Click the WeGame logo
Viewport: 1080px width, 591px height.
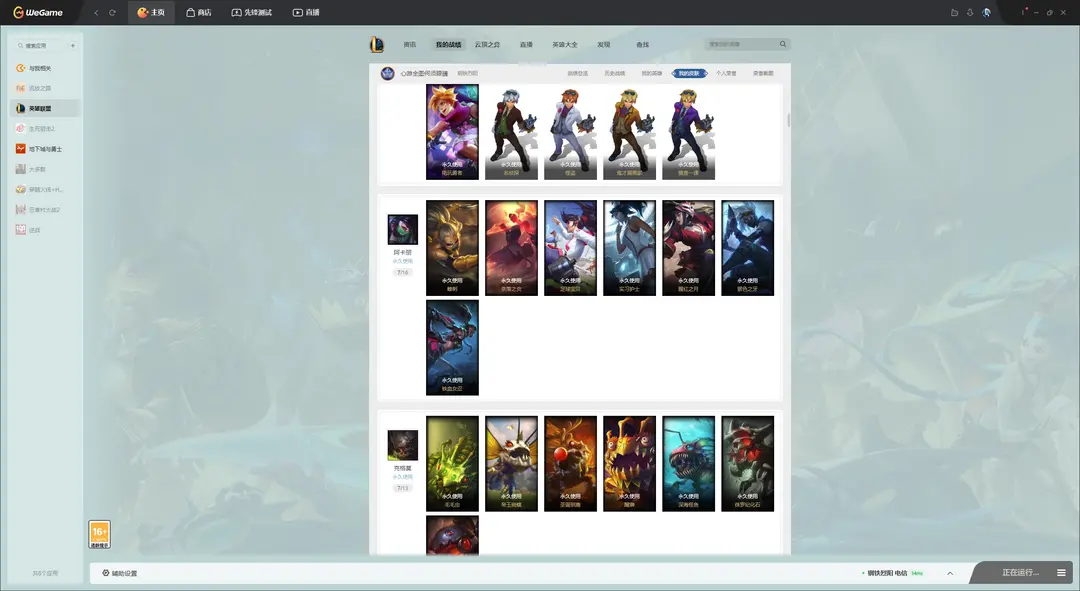click(38, 12)
